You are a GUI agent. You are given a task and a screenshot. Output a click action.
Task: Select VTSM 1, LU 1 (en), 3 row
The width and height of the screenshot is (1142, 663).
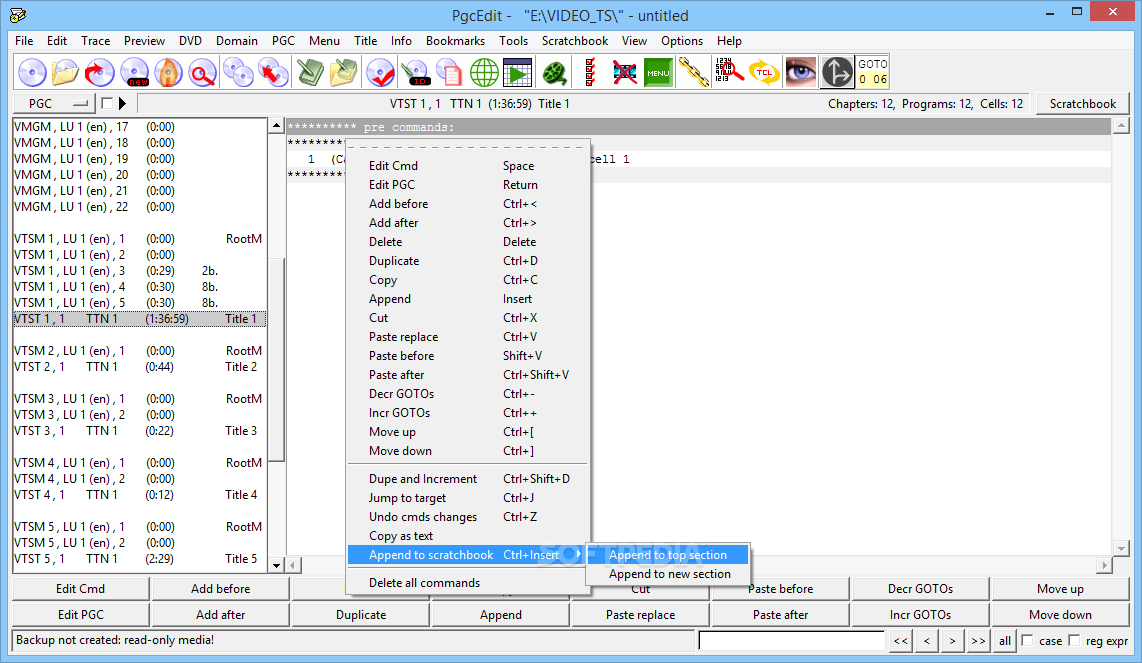(x=140, y=271)
